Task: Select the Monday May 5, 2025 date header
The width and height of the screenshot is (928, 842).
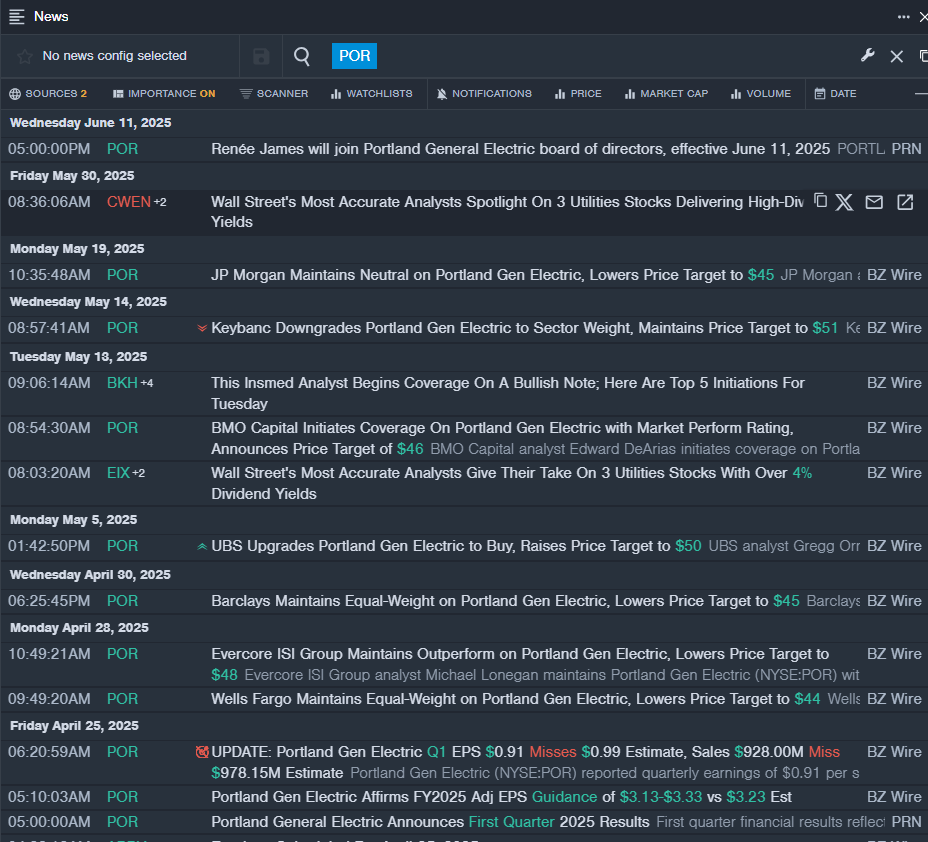Action: [x=73, y=520]
